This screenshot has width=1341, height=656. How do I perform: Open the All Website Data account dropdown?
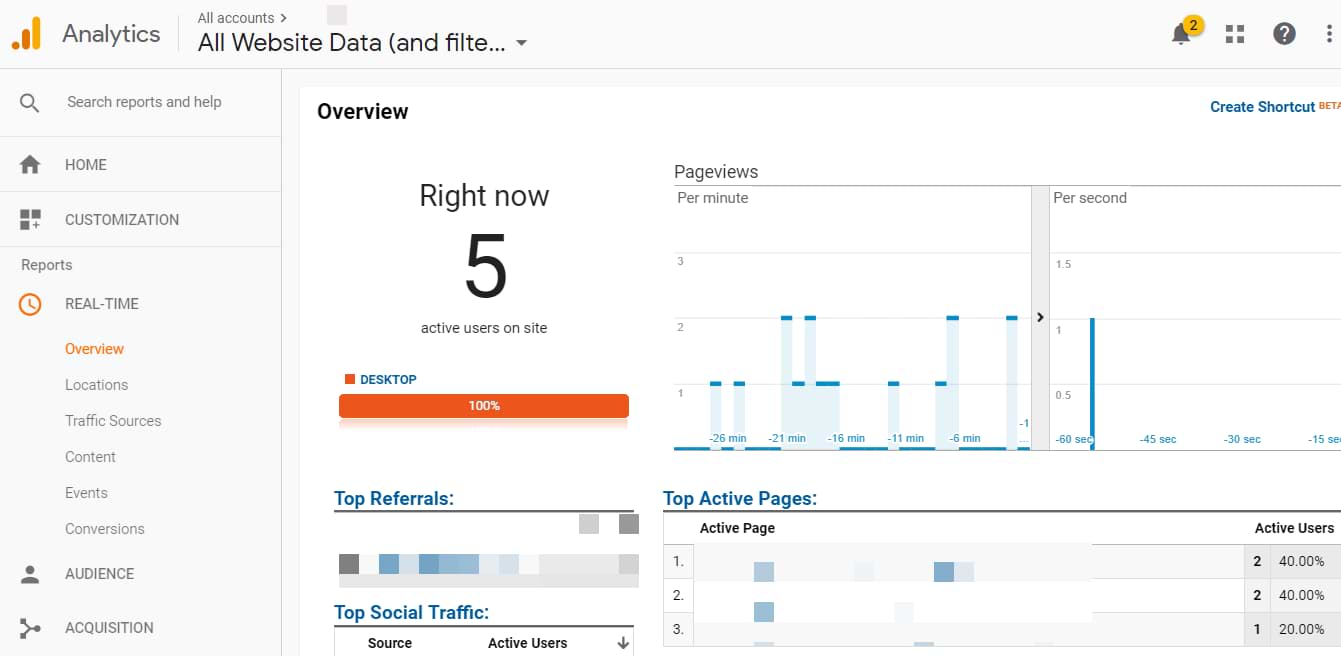tap(362, 42)
